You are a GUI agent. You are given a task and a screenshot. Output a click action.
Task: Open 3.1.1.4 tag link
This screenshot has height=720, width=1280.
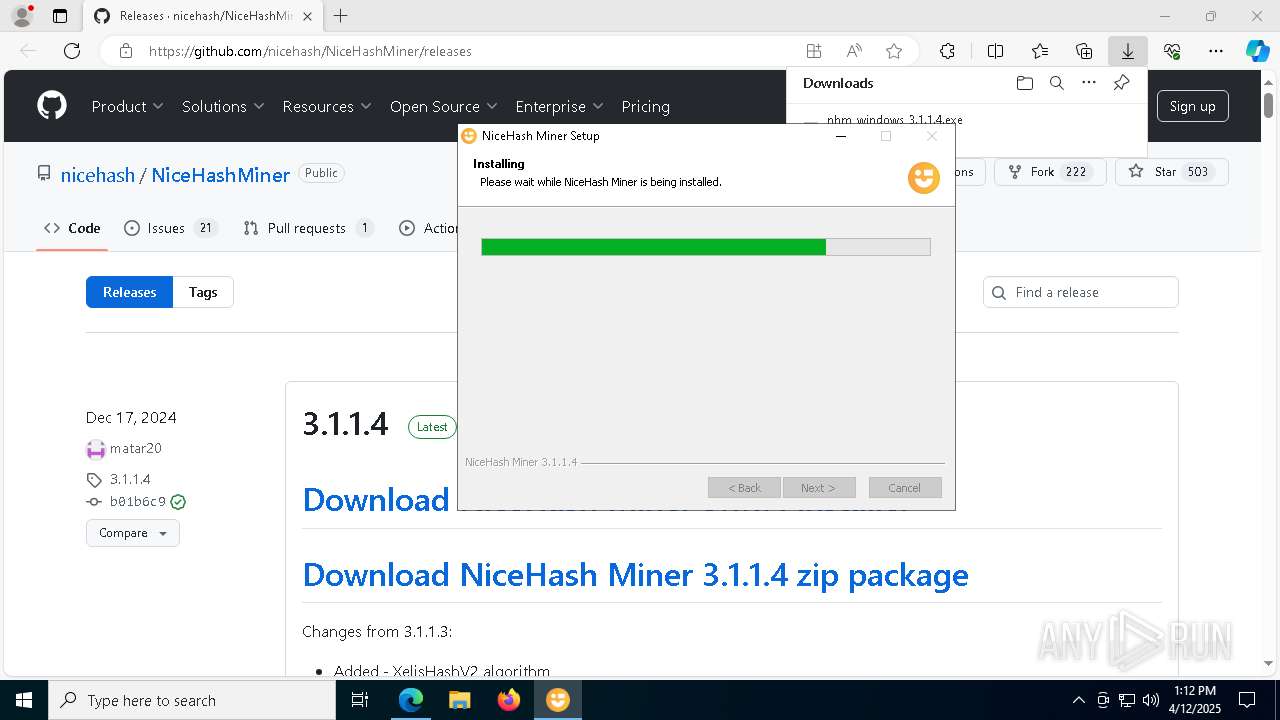coord(130,479)
